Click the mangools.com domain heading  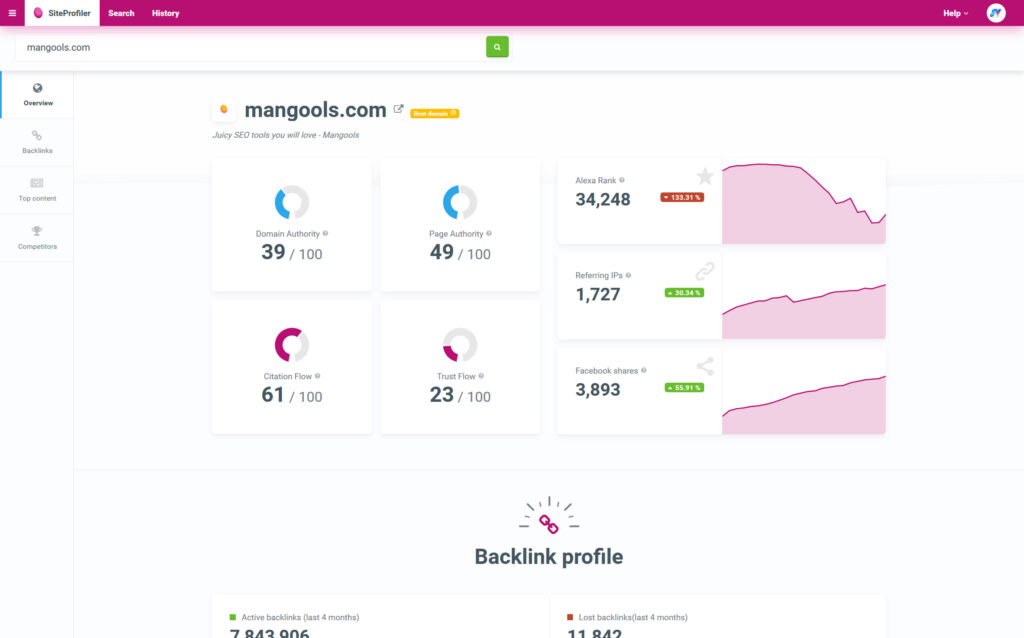pyautogui.click(x=315, y=110)
